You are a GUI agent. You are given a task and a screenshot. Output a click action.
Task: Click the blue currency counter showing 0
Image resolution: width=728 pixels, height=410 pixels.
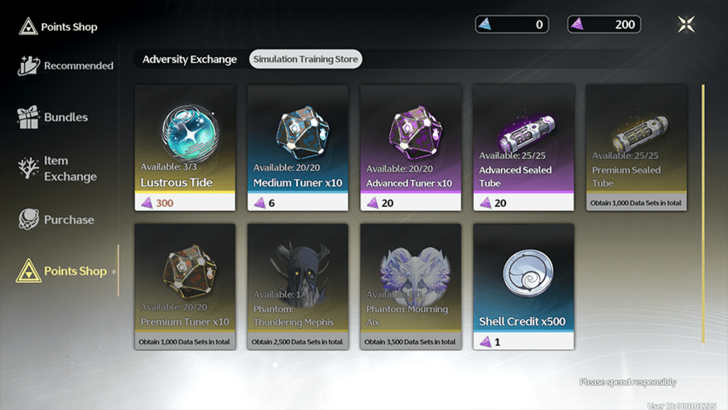[512, 24]
